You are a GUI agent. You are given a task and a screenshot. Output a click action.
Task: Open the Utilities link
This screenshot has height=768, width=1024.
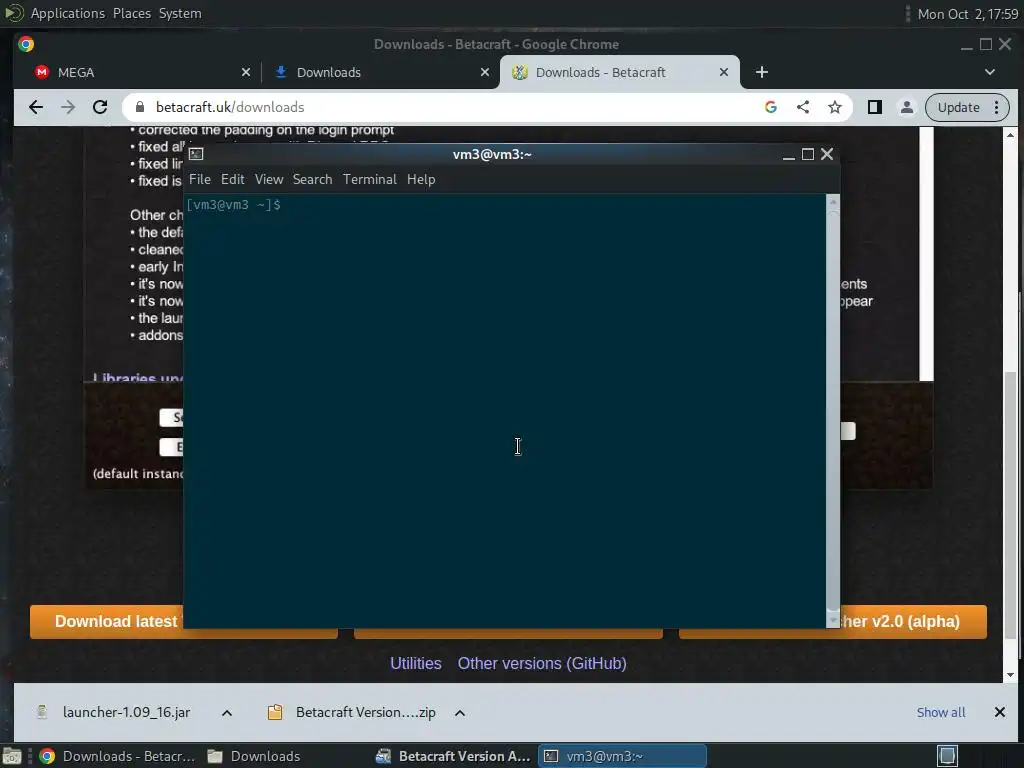coord(416,664)
